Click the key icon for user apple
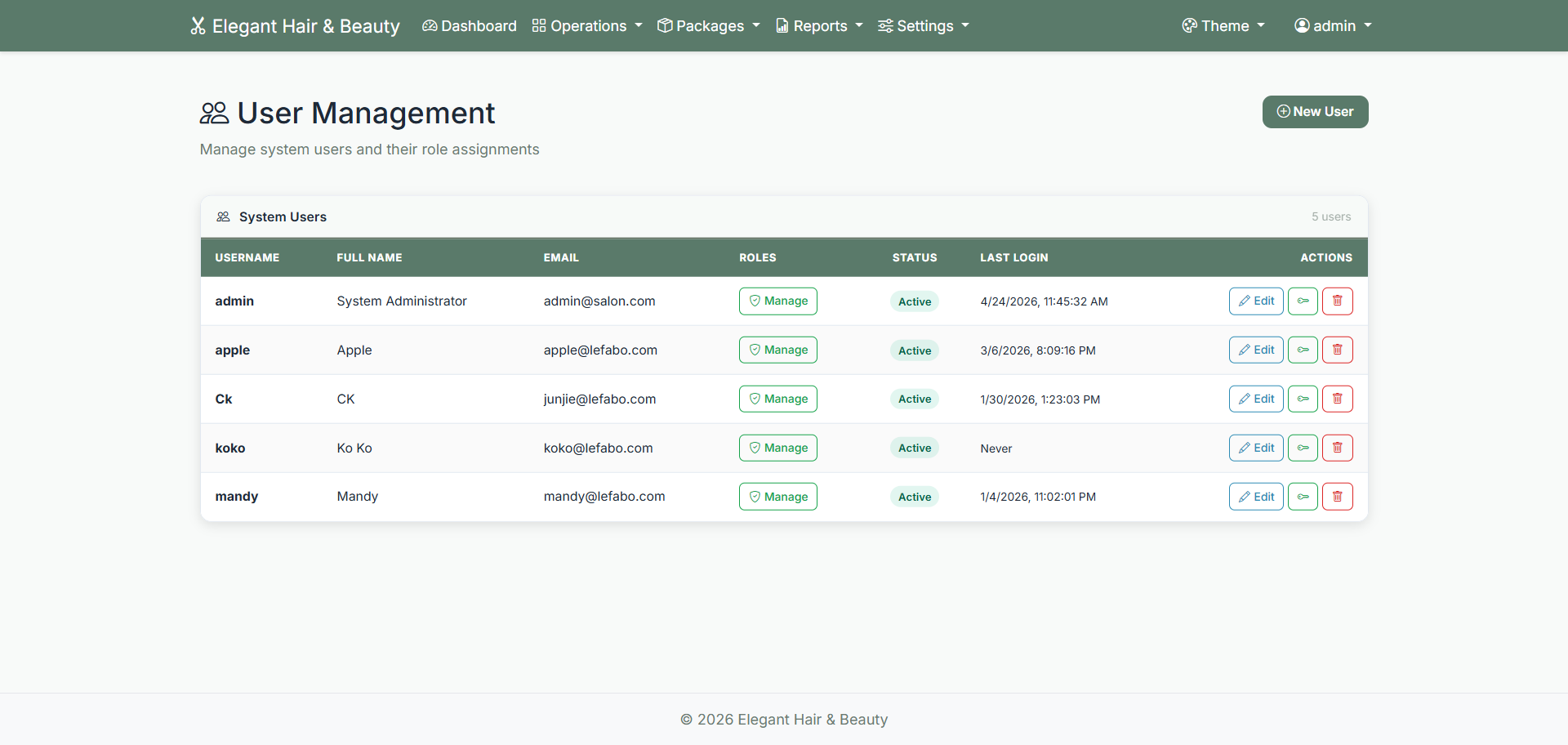Image resolution: width=1568 pixels, height=745 pixels. [1303, 350]
